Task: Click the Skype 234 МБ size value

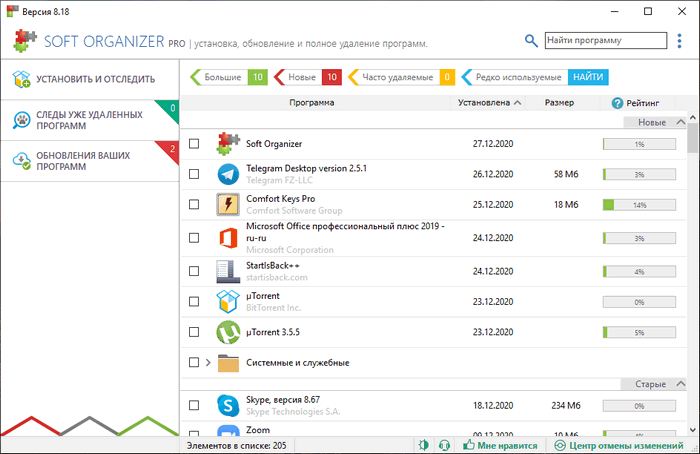Action: [566, 405]
